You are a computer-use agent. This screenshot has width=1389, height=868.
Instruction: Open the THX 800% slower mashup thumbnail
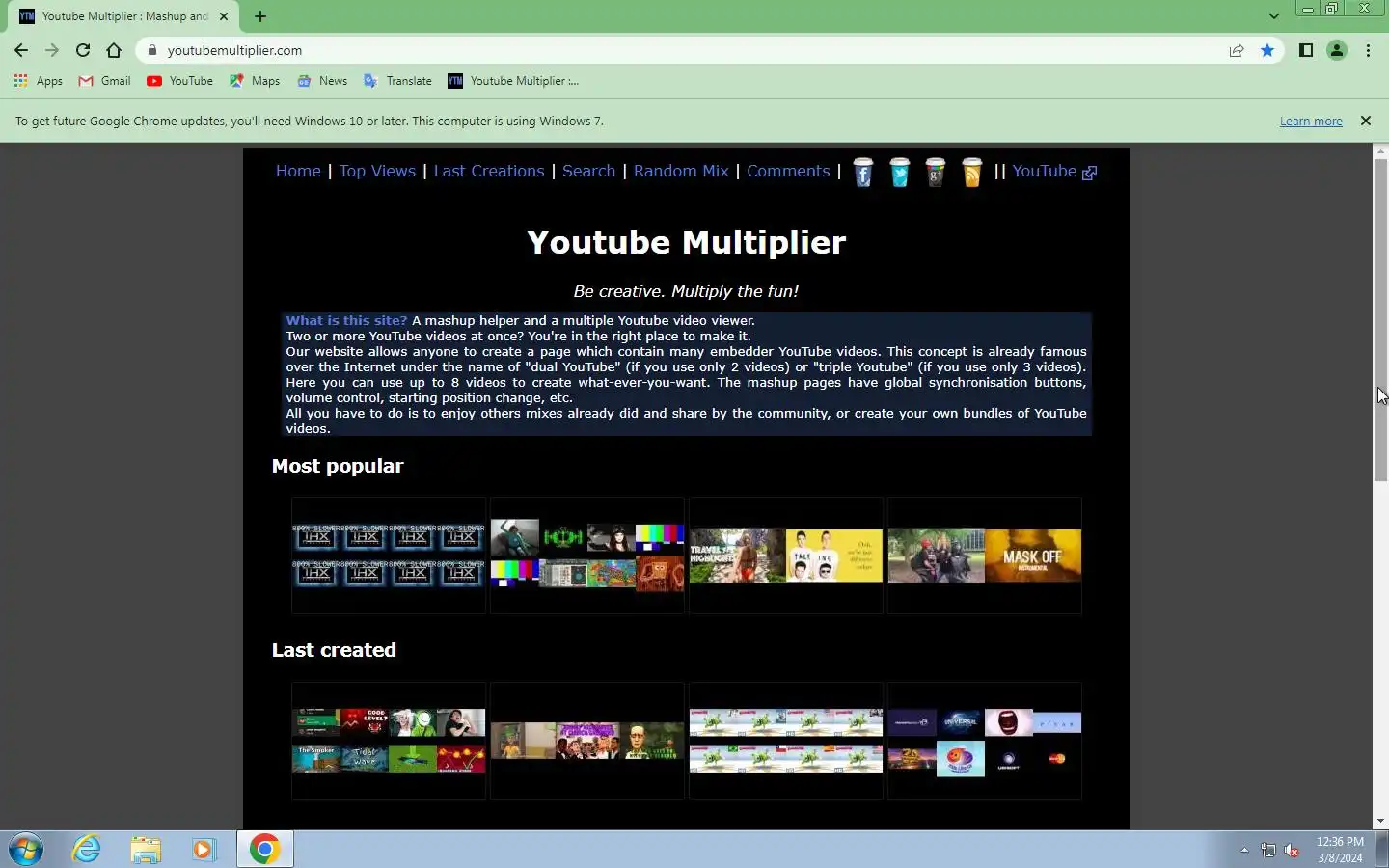click(389, 556)
